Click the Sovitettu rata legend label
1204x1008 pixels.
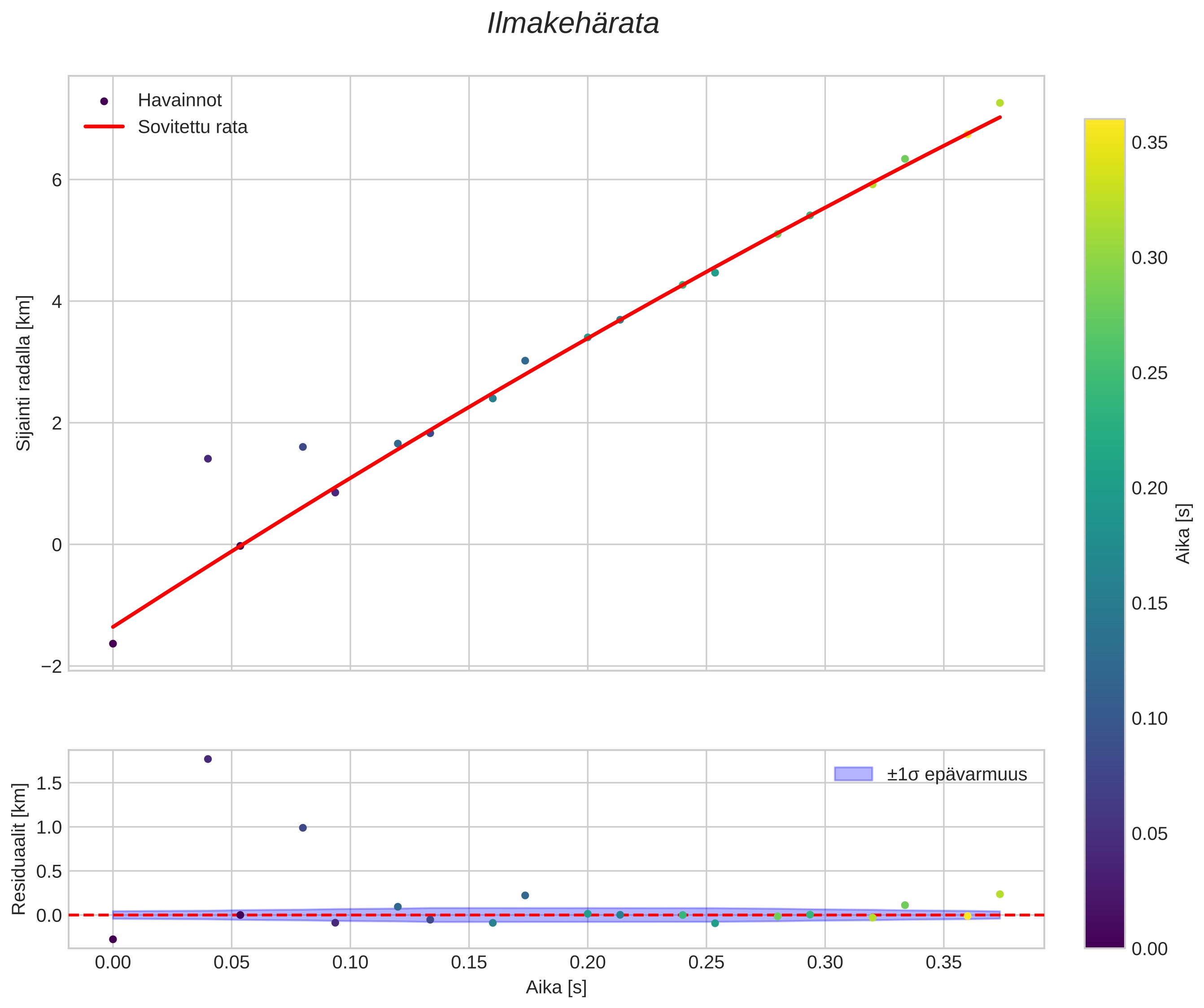(192, 127)
